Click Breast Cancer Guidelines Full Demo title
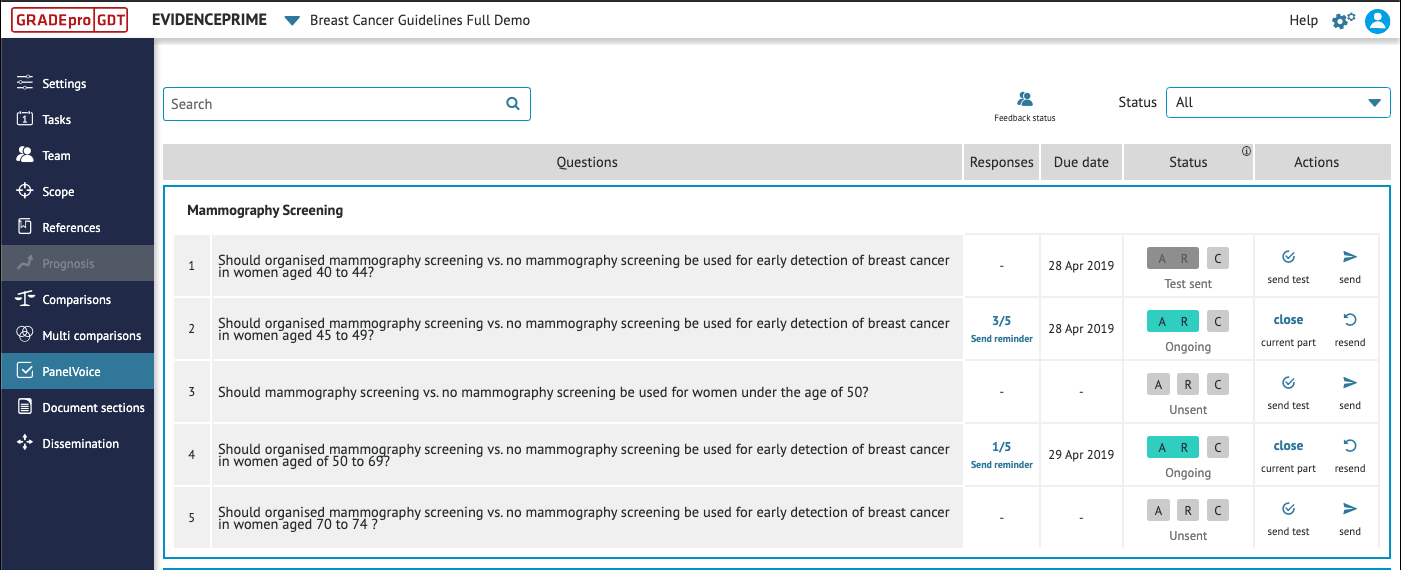1401x570 pixels. [420, 20]
